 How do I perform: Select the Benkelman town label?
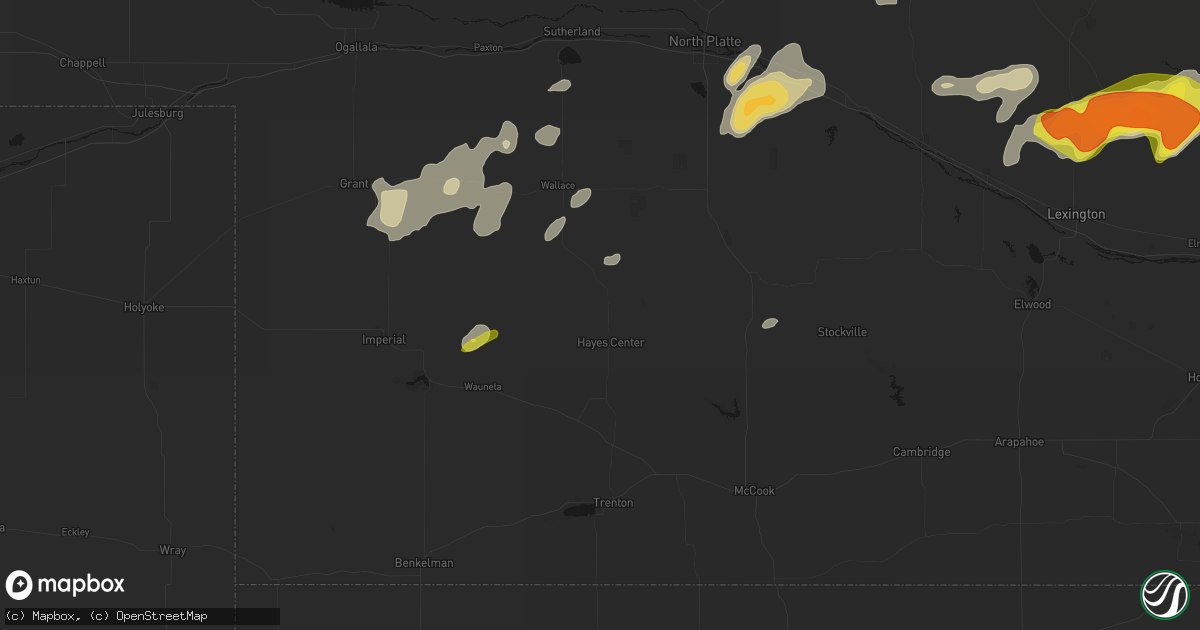coord(423,563)
